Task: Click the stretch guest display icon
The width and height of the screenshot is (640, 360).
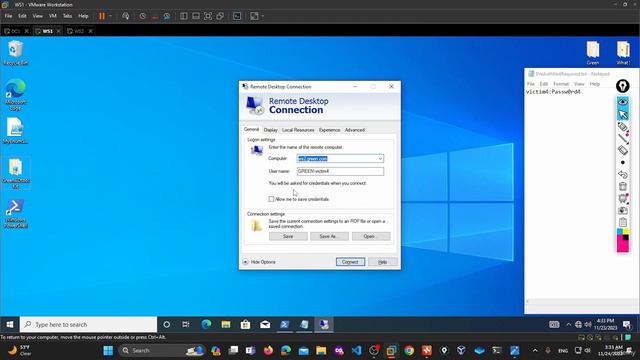Action: (x=254, y=16)
